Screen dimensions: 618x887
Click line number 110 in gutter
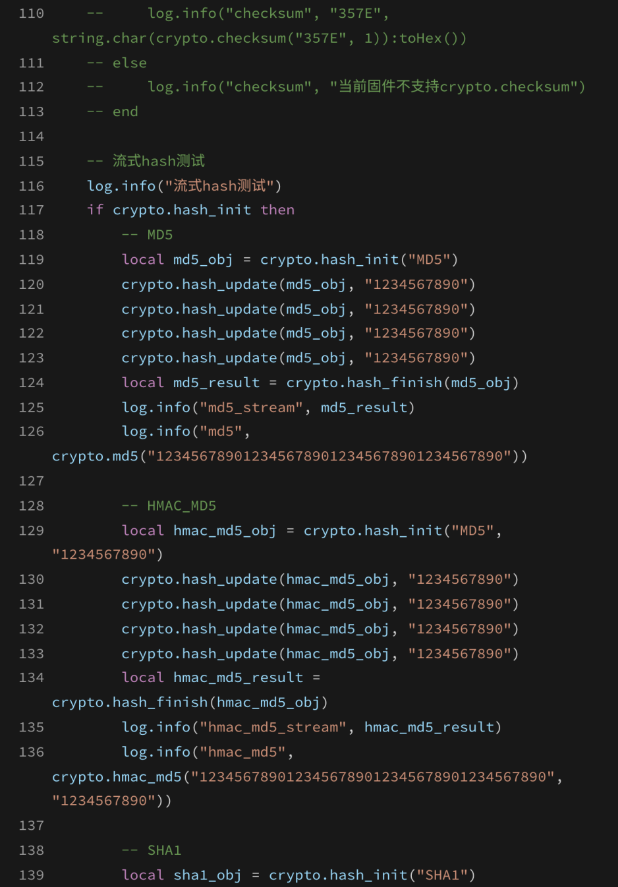click(x=31, y=14)
